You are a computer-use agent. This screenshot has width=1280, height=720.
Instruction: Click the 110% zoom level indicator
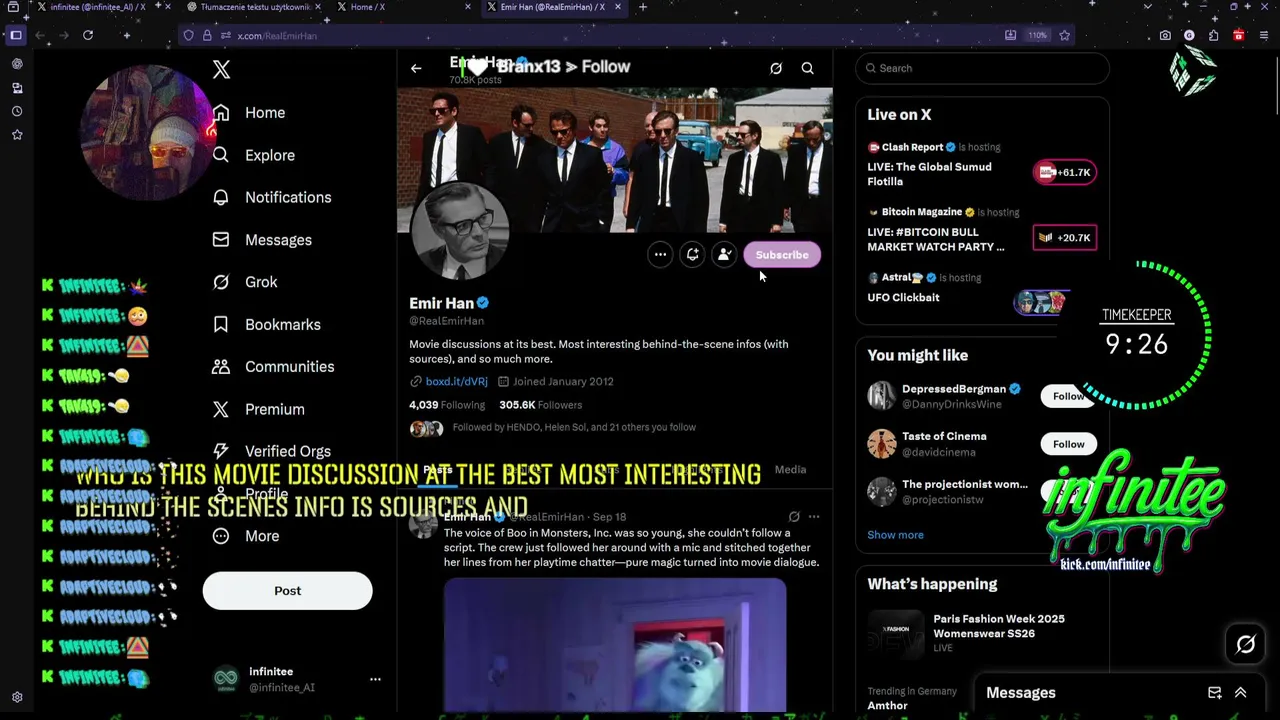pyautogui.click(x=1038, y=35)
